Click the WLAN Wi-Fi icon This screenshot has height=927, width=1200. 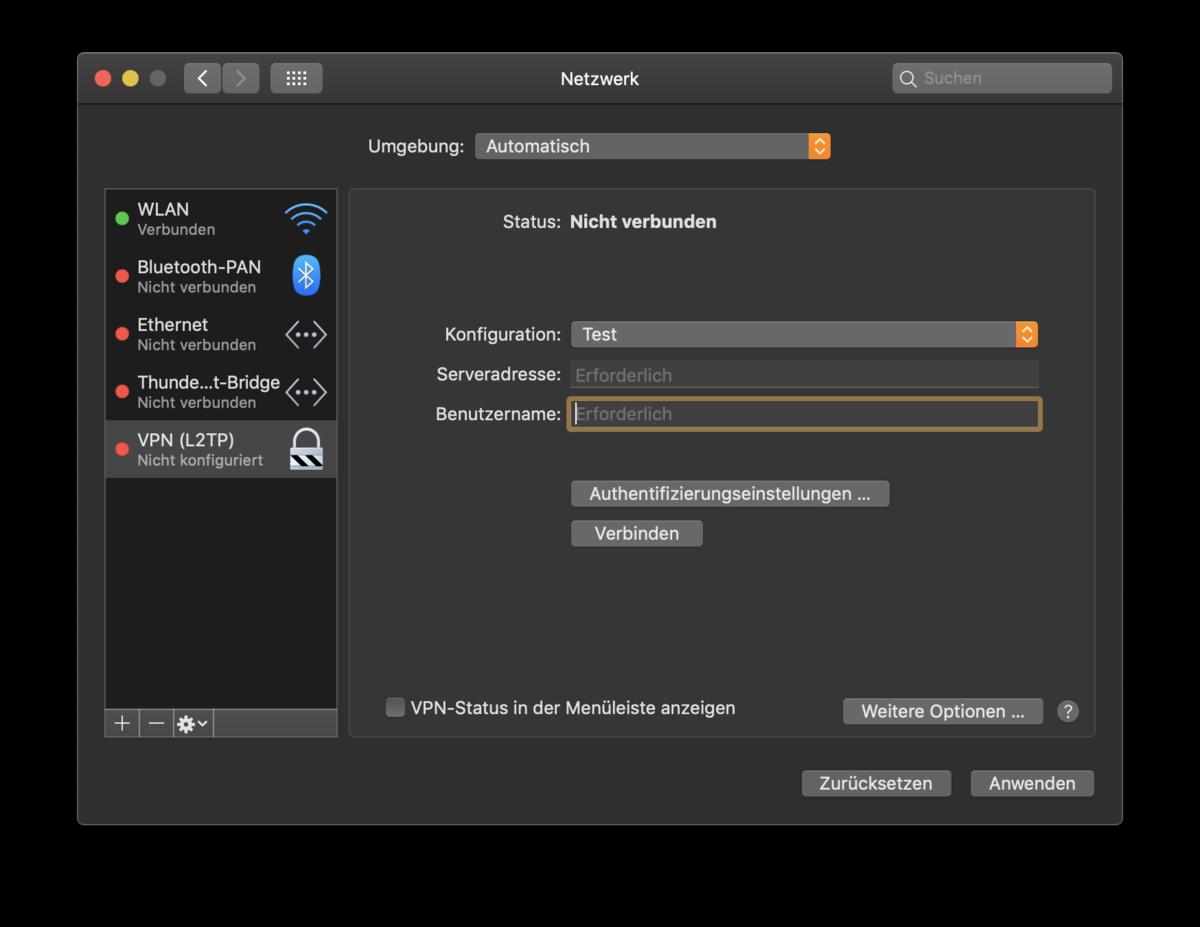tap(305, 218)
